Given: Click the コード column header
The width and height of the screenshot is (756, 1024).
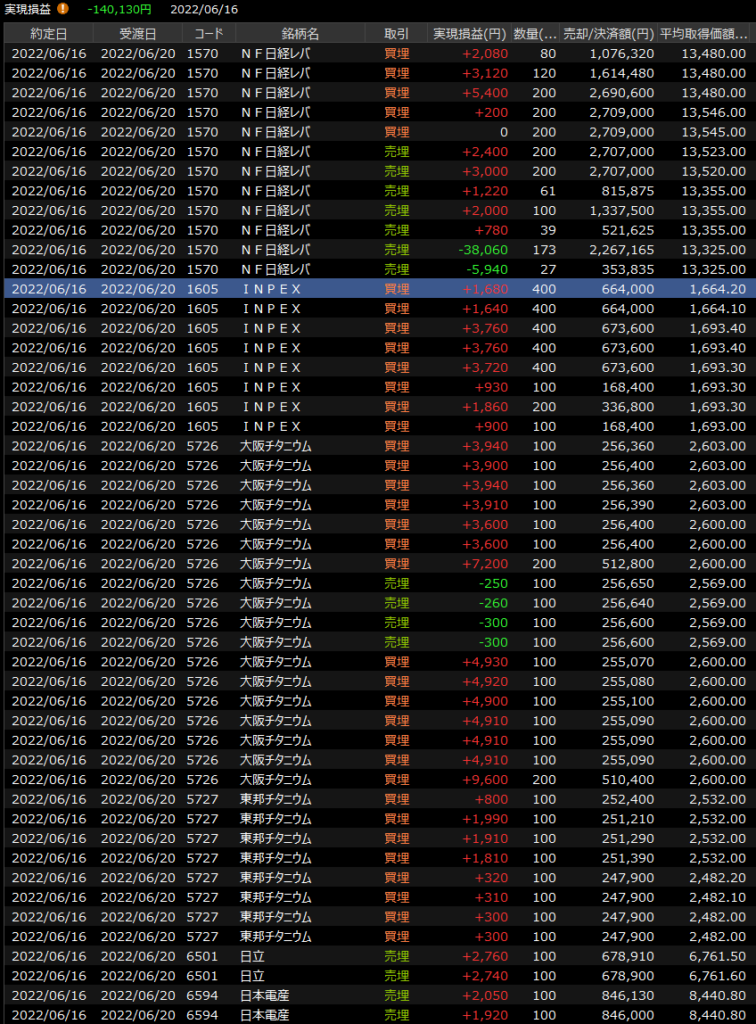Looking at the screenshot, I should point(208,34).
